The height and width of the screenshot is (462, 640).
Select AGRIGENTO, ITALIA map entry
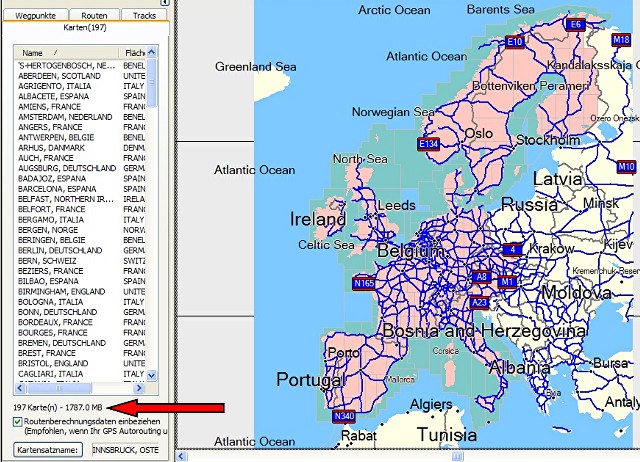click(80, 86)
